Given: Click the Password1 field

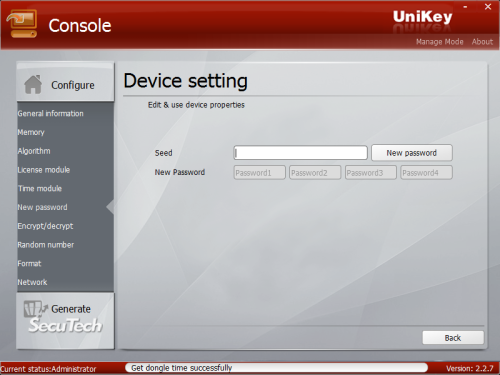Looking at the screenshot, I should pos(259,173).
